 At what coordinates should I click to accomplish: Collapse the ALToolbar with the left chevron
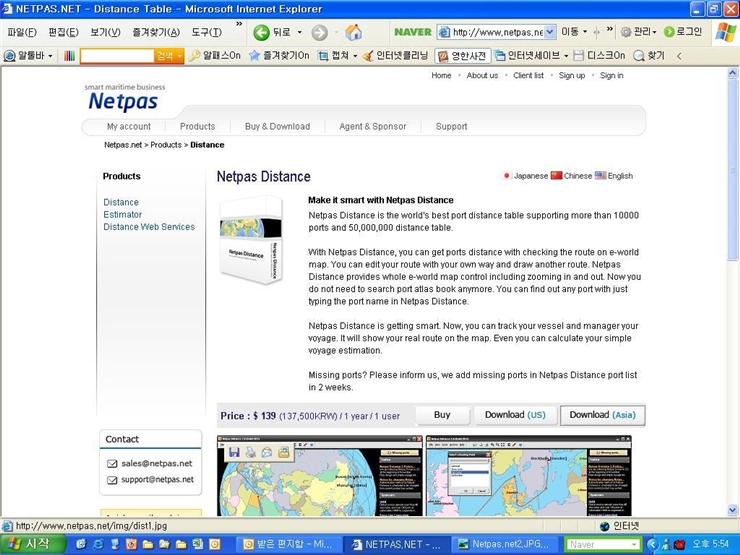[679, 56]
